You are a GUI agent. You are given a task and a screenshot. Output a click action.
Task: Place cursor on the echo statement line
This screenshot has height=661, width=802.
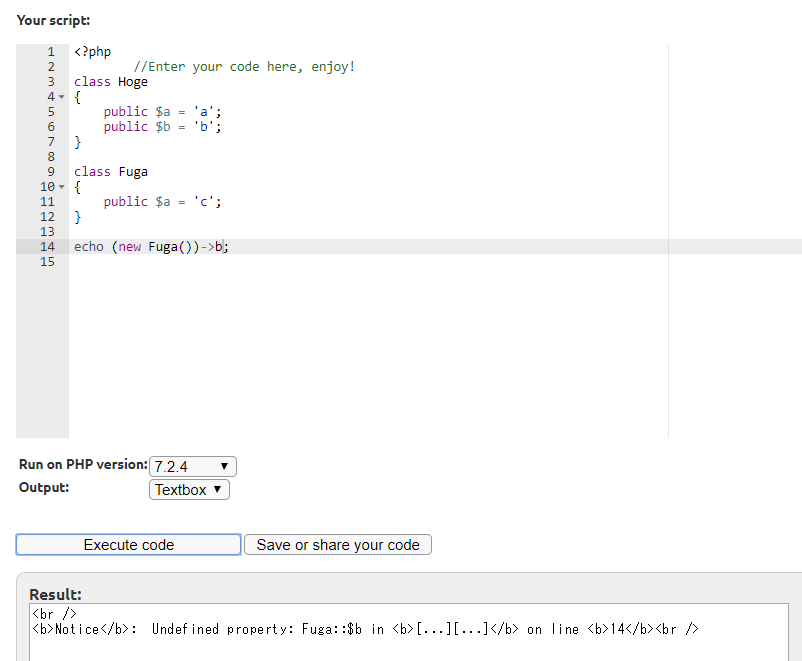coord(150,247)
